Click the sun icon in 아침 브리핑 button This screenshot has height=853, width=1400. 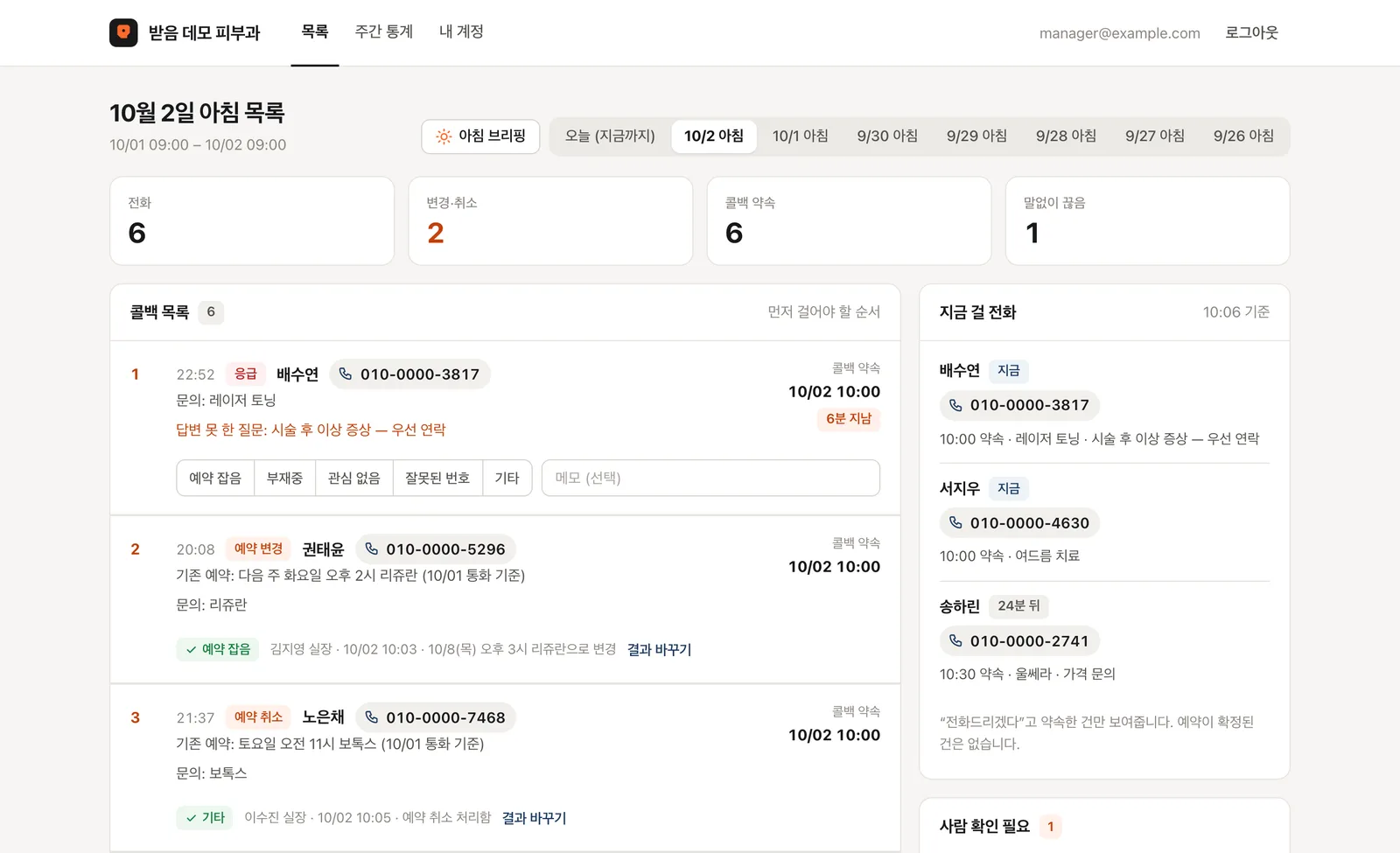tap(444, 136)
